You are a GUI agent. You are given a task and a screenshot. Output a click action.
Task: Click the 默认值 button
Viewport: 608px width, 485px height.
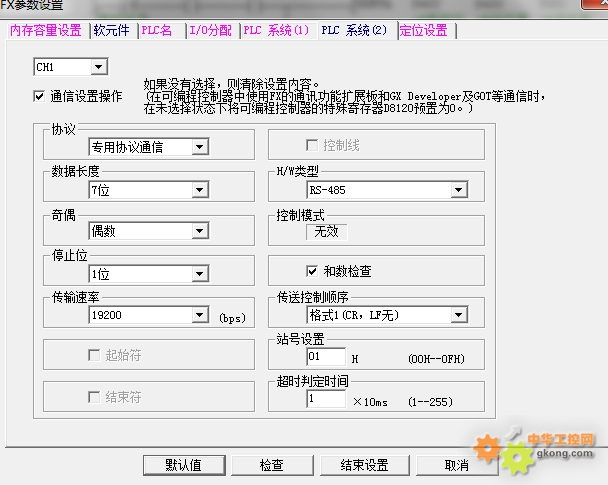[184, 465]
